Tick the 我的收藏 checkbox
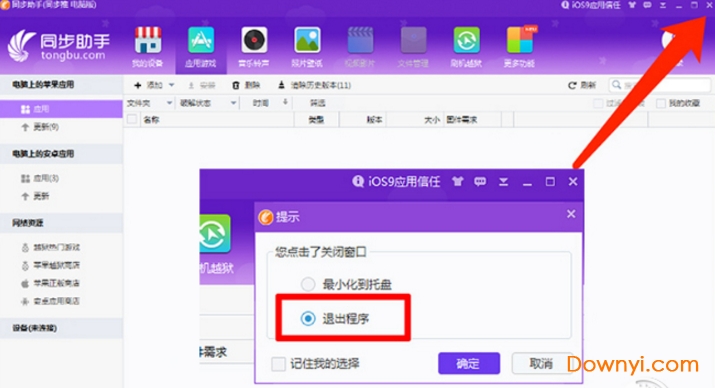 (x=660, y=103)
